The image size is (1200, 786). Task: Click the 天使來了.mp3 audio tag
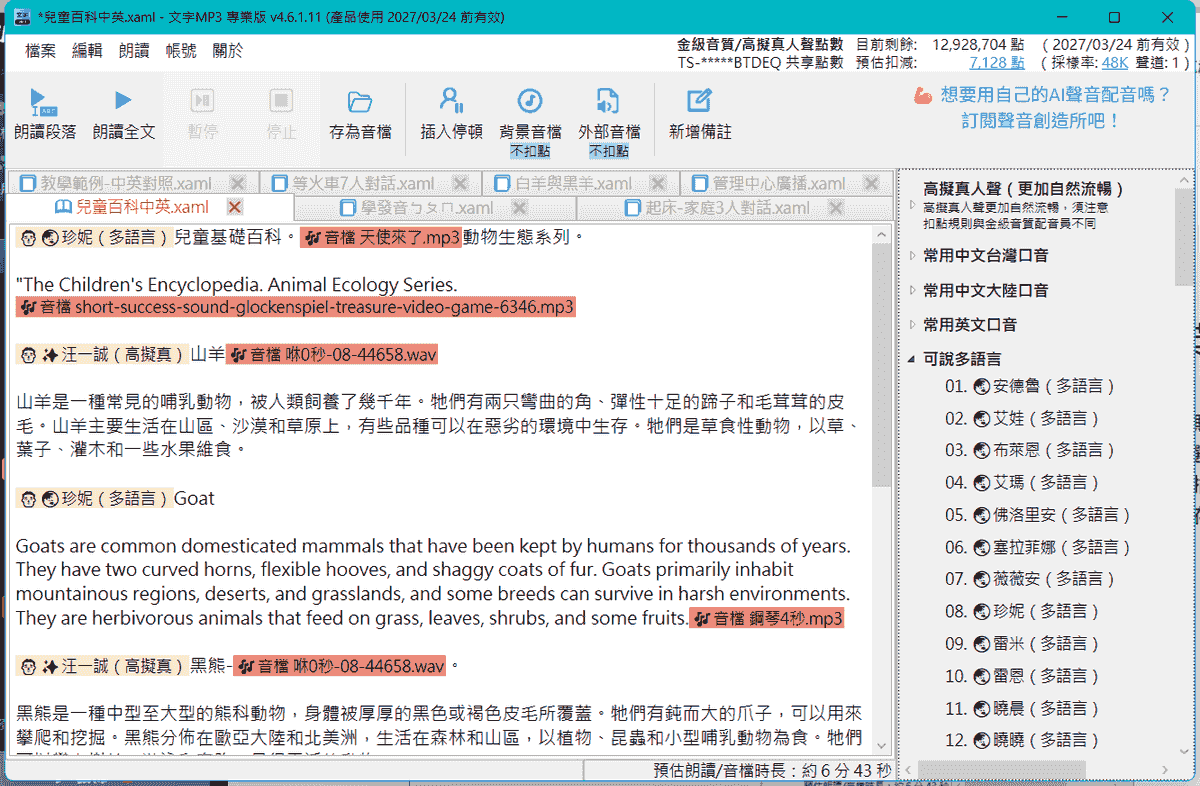[x=381, y=238]
